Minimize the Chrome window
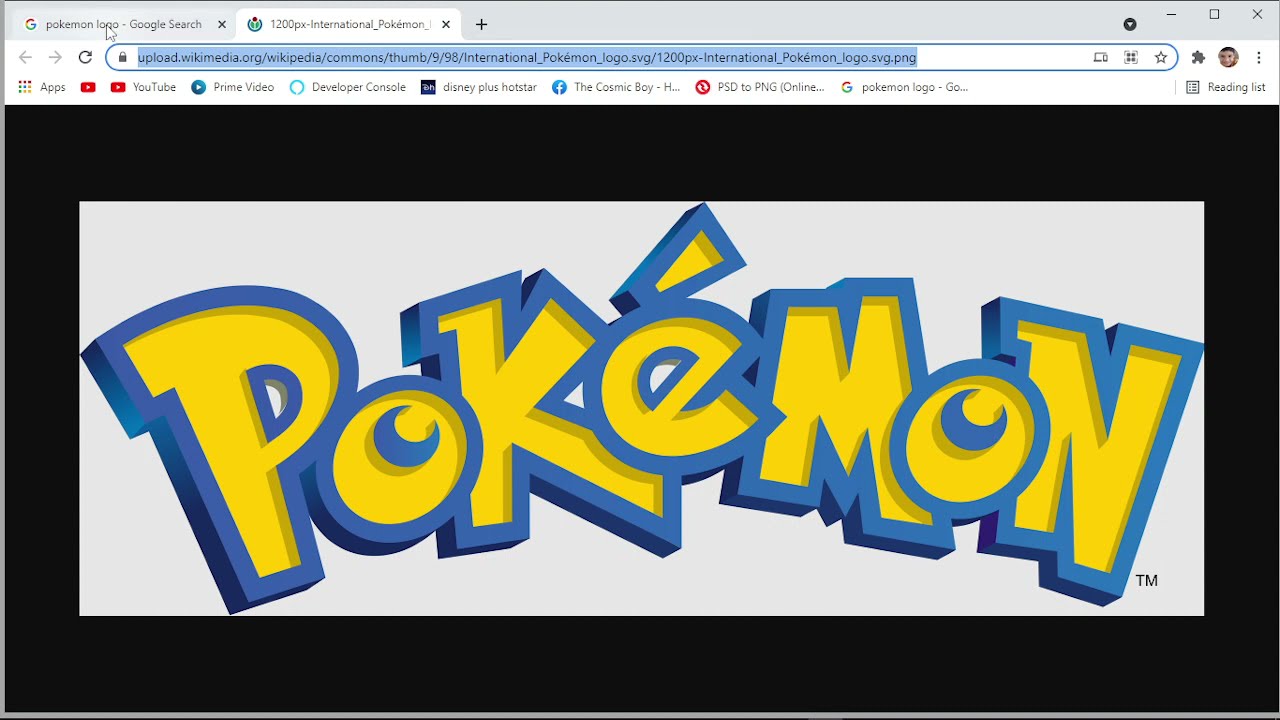Image resolution: width=1280 pixels, height=720 pixels. coord(1171,14)
